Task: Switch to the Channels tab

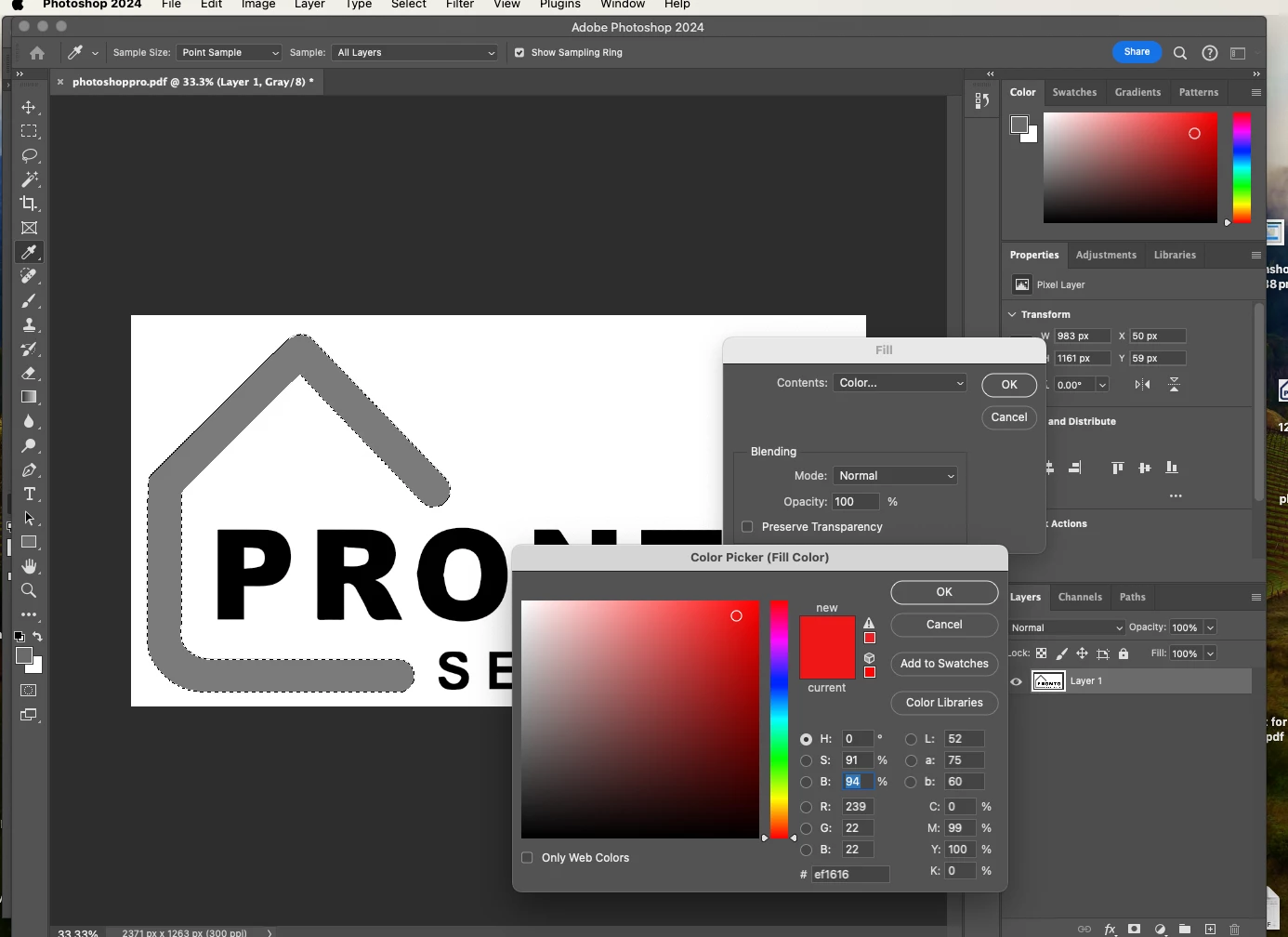Action: pos(1080,597)
